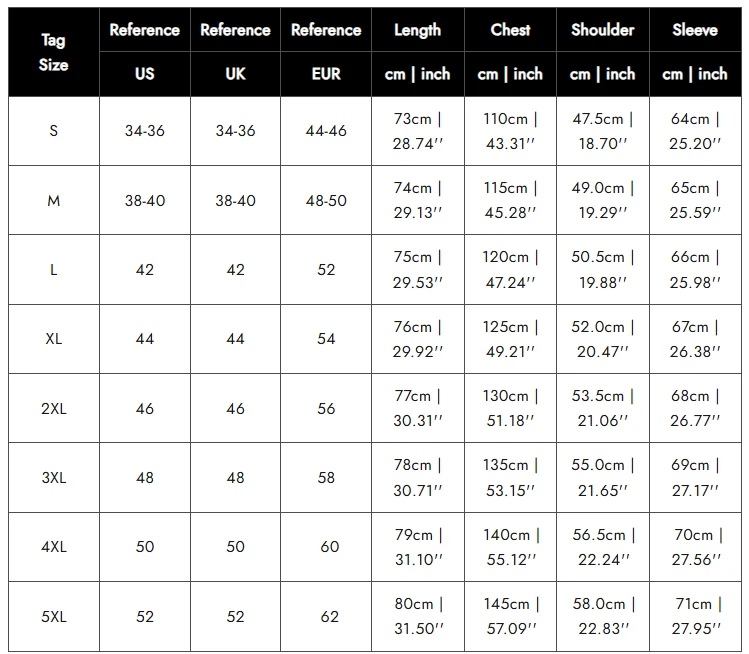749x654 pixels.
Task: Select the UK subheader cell
Action: click(235, 74)
